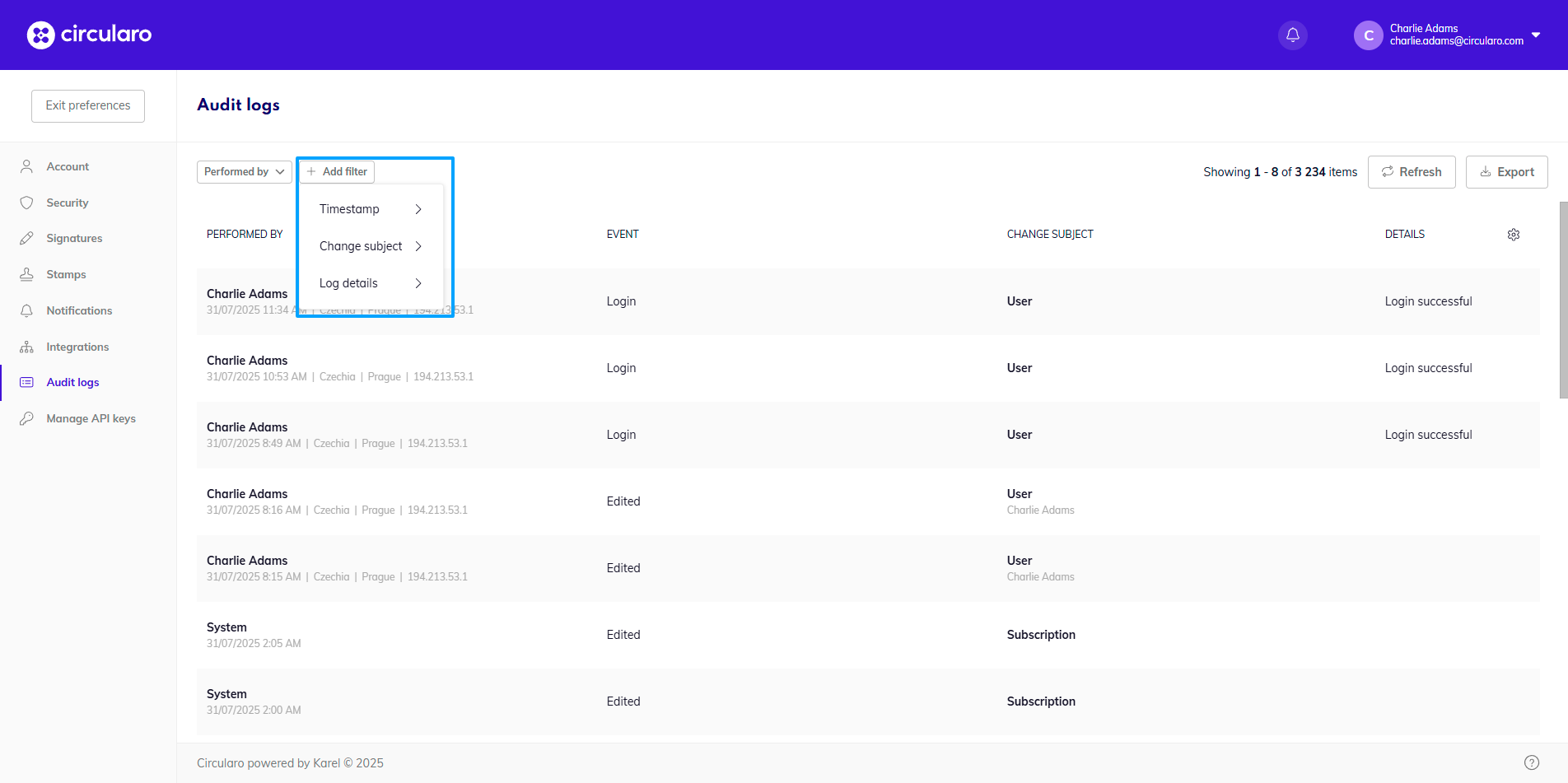Click the Circularo logo
This screenshot has width=1568, height=783.
pyautogui.click(x=89, y=35)
